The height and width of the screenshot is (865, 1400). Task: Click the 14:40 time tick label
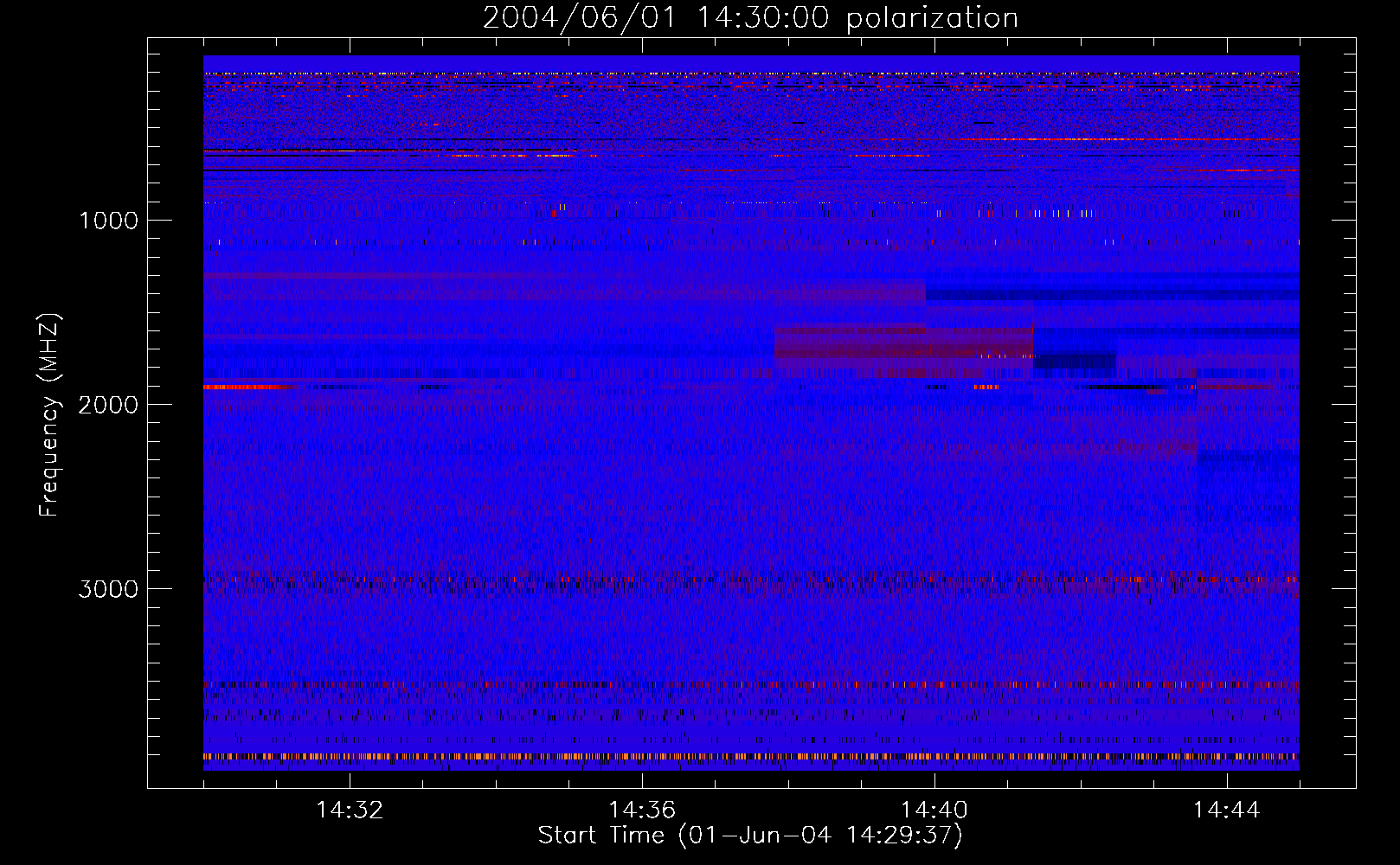tap(934, 811)
